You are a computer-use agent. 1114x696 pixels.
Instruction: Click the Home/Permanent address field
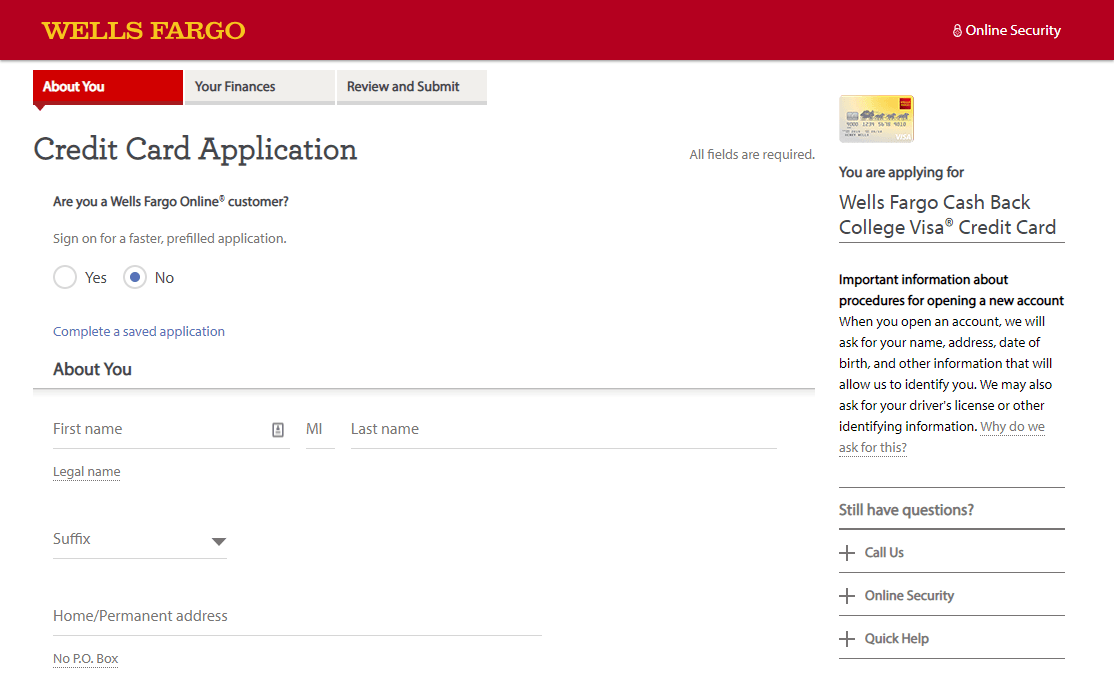pos(297,617)
